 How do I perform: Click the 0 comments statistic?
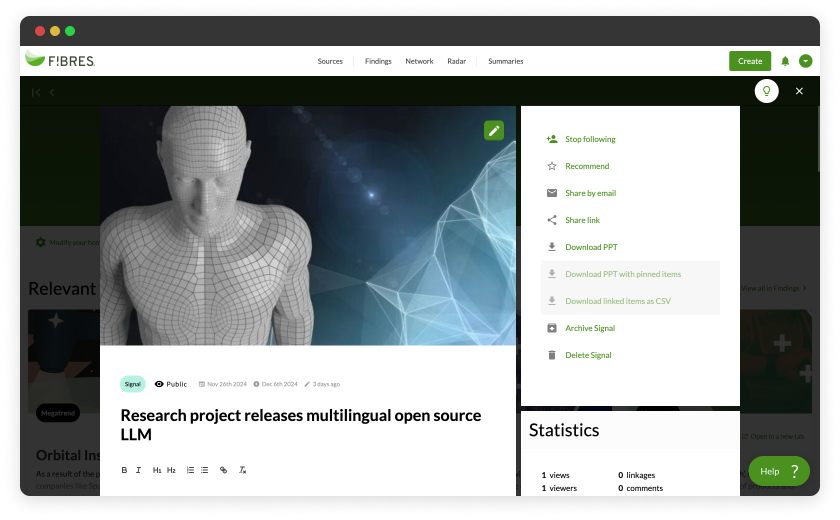(x=640, y=488)
